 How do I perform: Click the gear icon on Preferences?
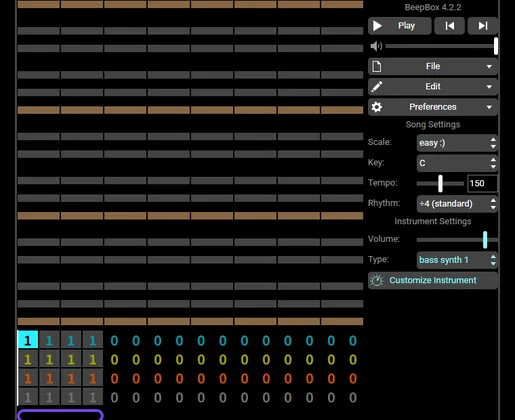(377, 107)
